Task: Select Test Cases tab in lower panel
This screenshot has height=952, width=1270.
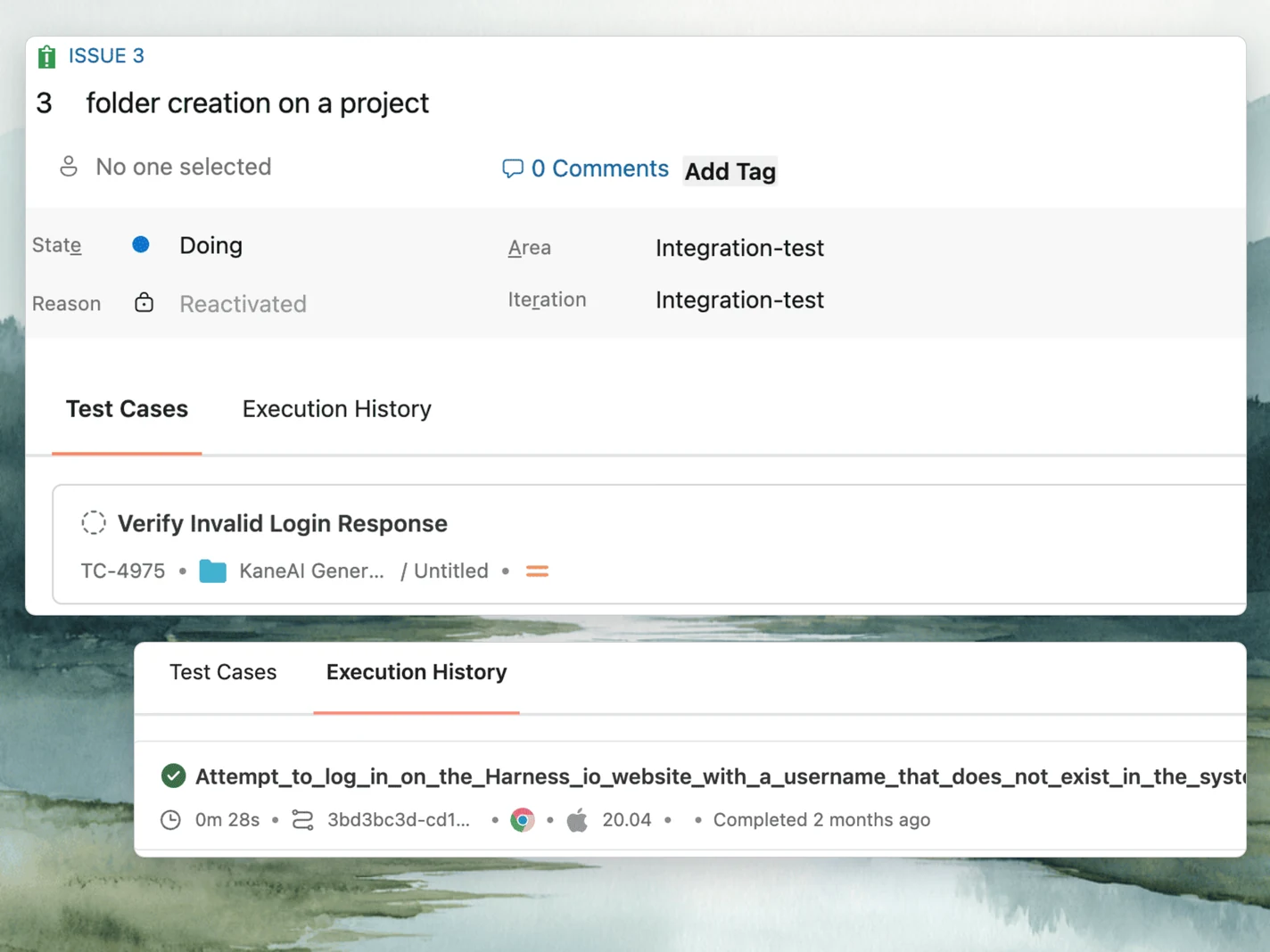Action: (x=223, y=672)
